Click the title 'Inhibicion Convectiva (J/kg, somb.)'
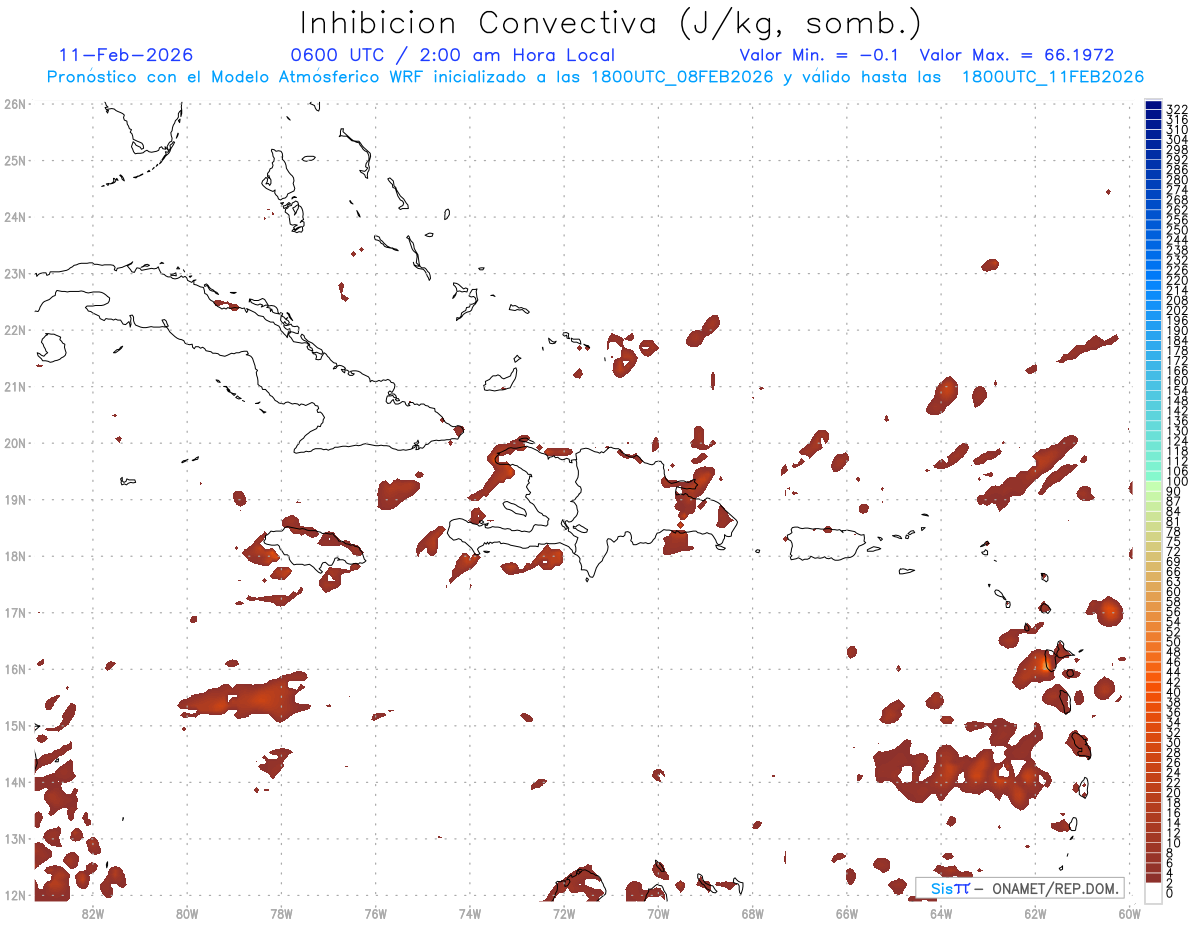This screenshot has height=927, width=1200. coord(610,24)
